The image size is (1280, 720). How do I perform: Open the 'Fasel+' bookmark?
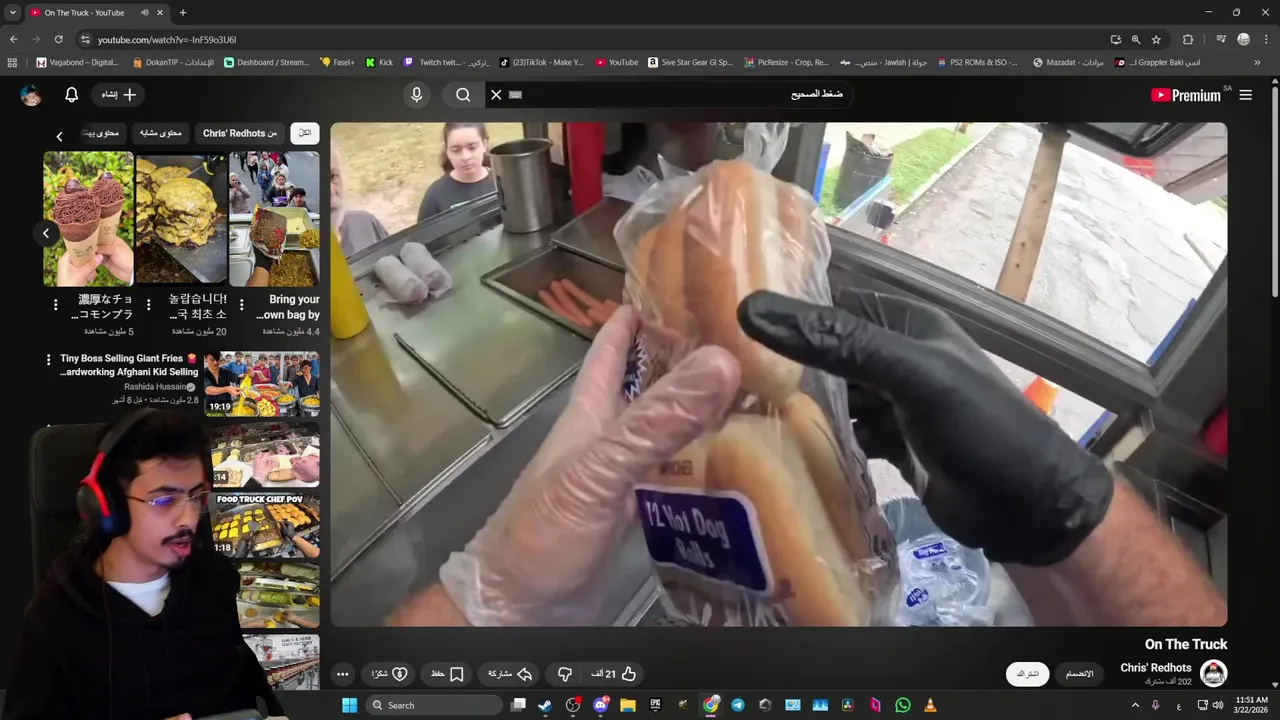pos(337,62)
